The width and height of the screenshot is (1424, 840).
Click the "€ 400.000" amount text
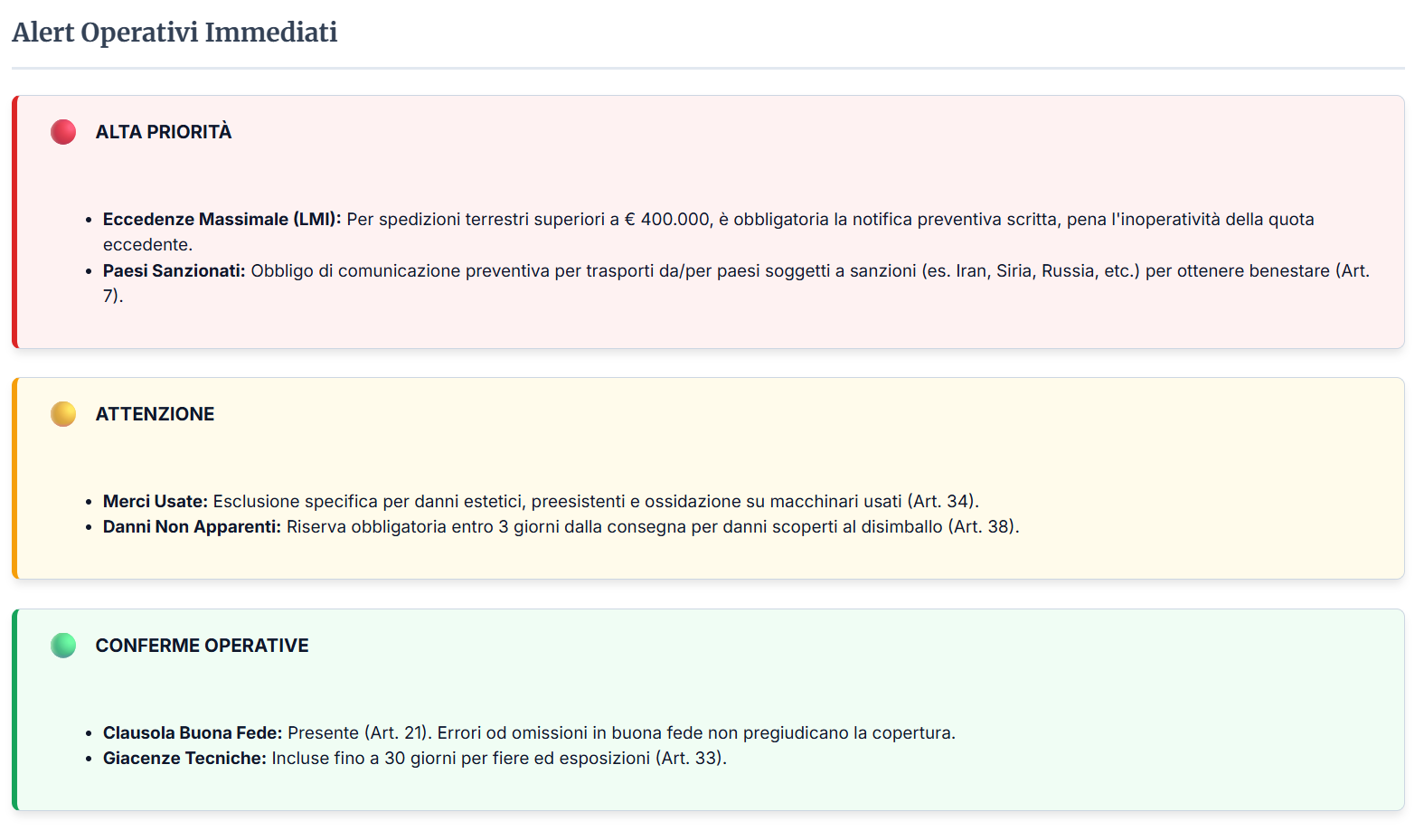pyautogui.click(x=667, y=220)
